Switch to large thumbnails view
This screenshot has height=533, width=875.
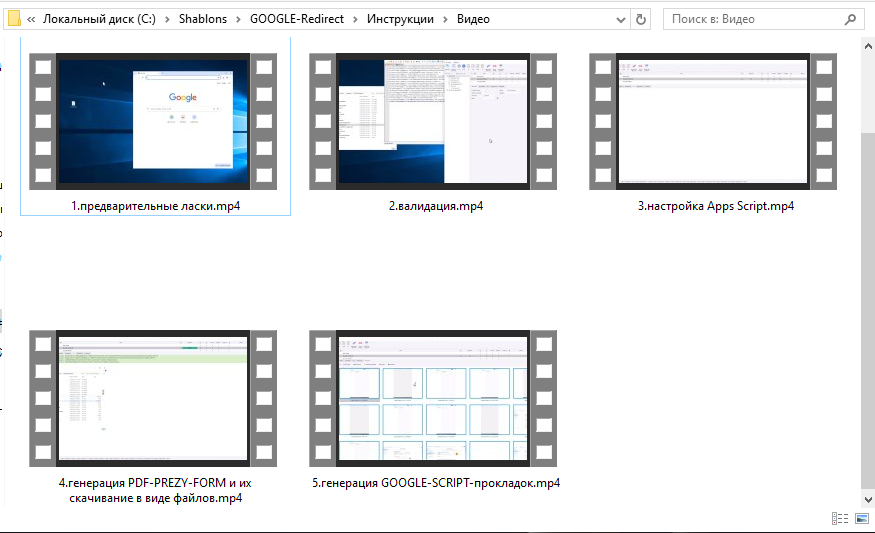[x=862, y=518]
